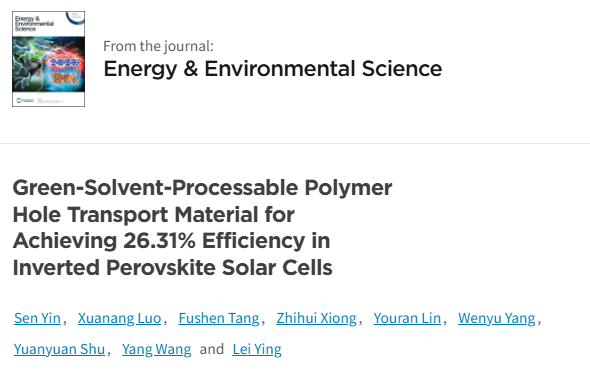Click 'Inverted Perovskite Solar Cells' title line
This screenshot has height=370, width=590.
pyautogui.click(x=173, y=268)
